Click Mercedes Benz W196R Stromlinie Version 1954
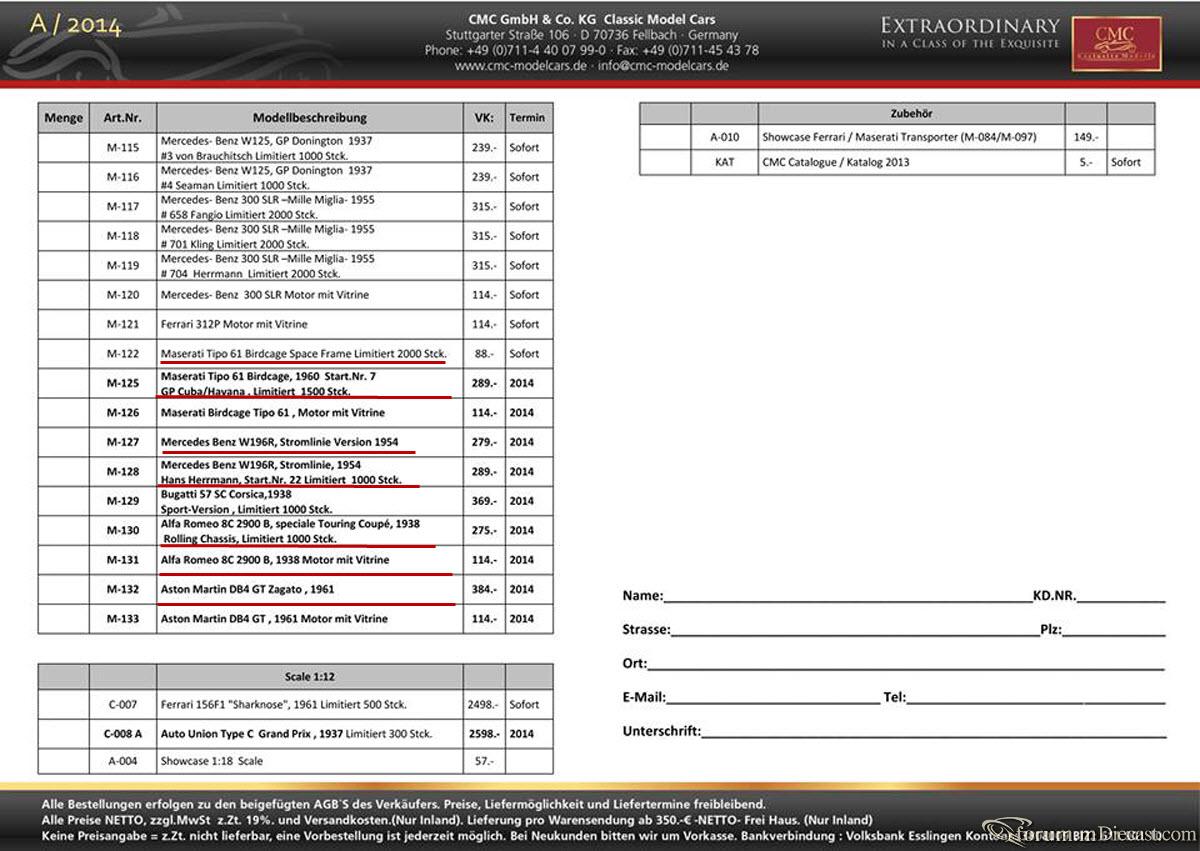Screen dimensions: 1200x851 click(281, 442)
